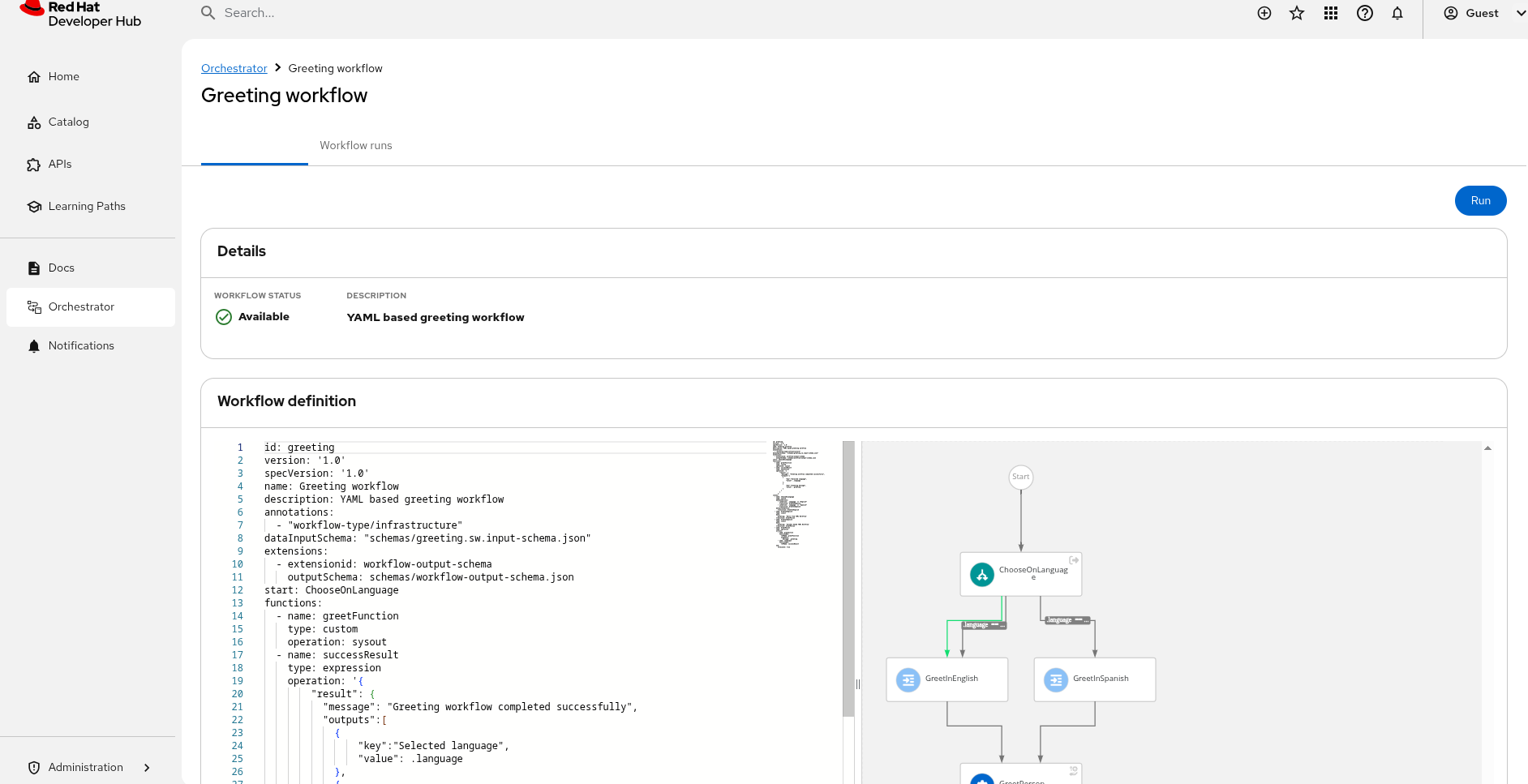Image resolution: width=1528 pixels, height=784 pixels.
Task: Click the code editor vertical scrollbar
Action: pyautogui.click(x=848, y=579)
